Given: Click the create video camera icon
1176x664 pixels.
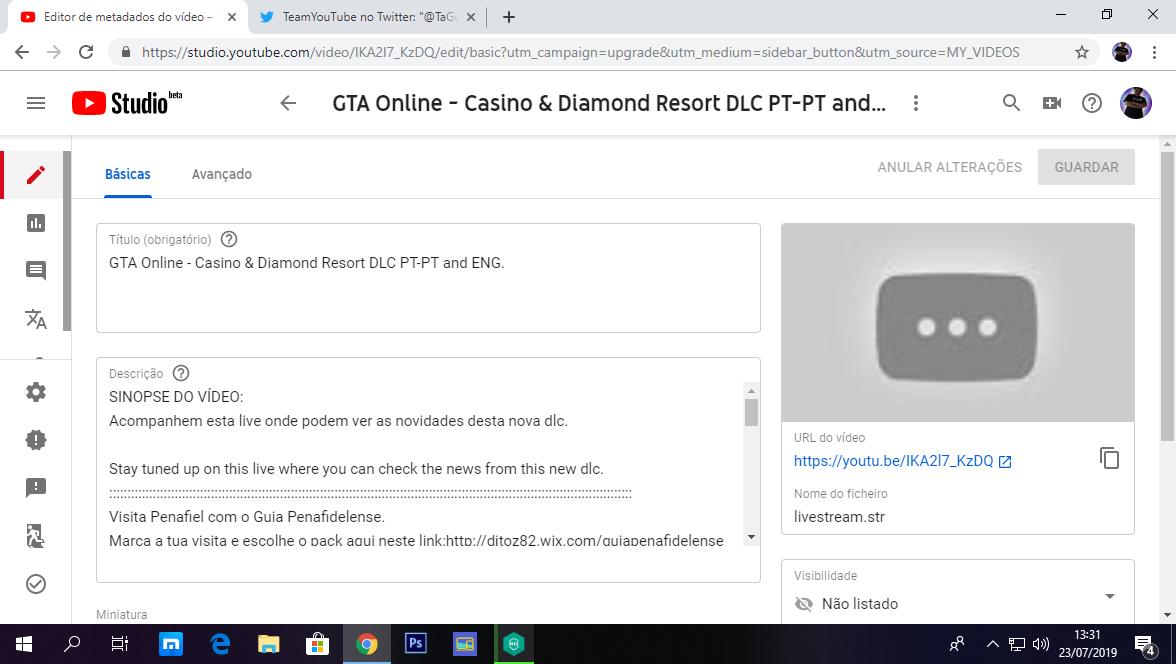Looking at the screenshot, I should click(1052, 103).
